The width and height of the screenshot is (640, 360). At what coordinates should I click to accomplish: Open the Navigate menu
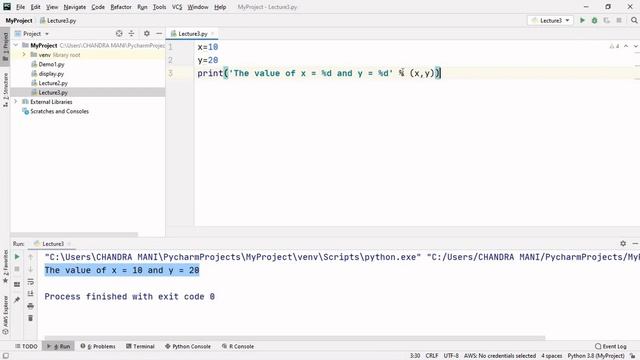[x=75, y=7]
